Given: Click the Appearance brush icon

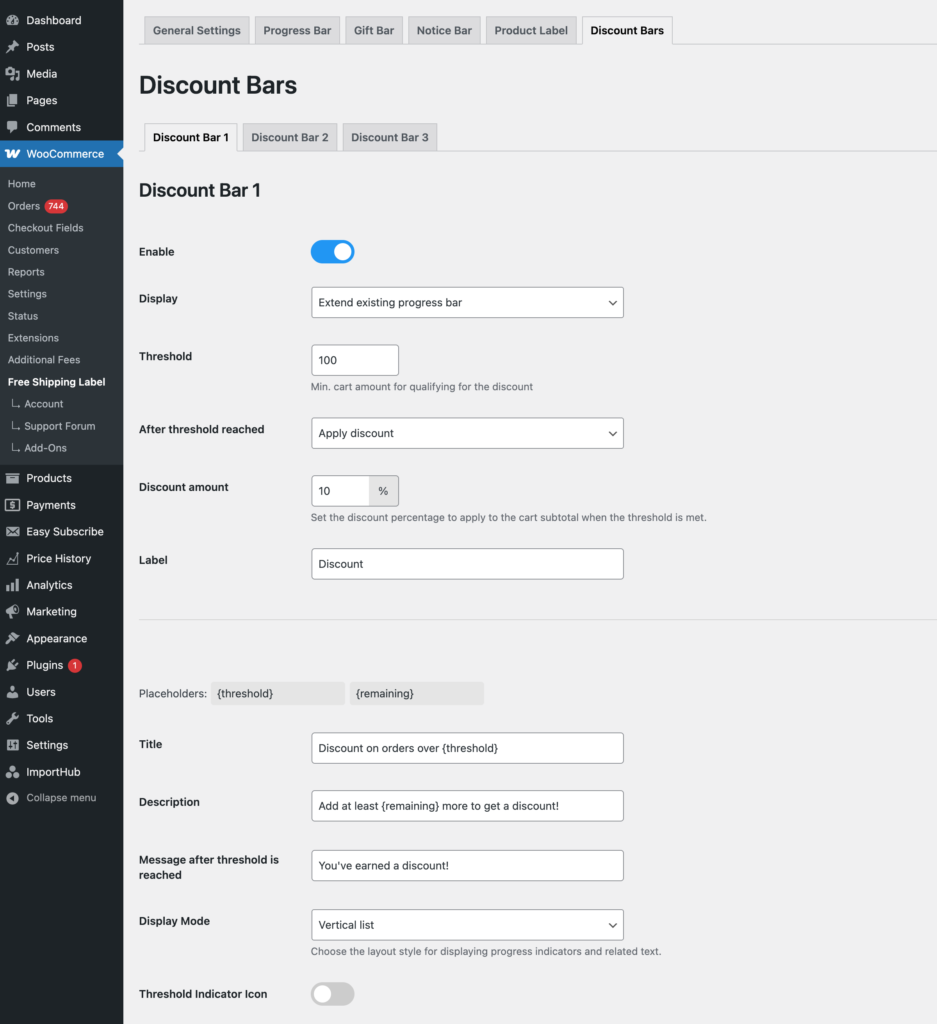Looking at the screenshot, I should pos(15,638).
